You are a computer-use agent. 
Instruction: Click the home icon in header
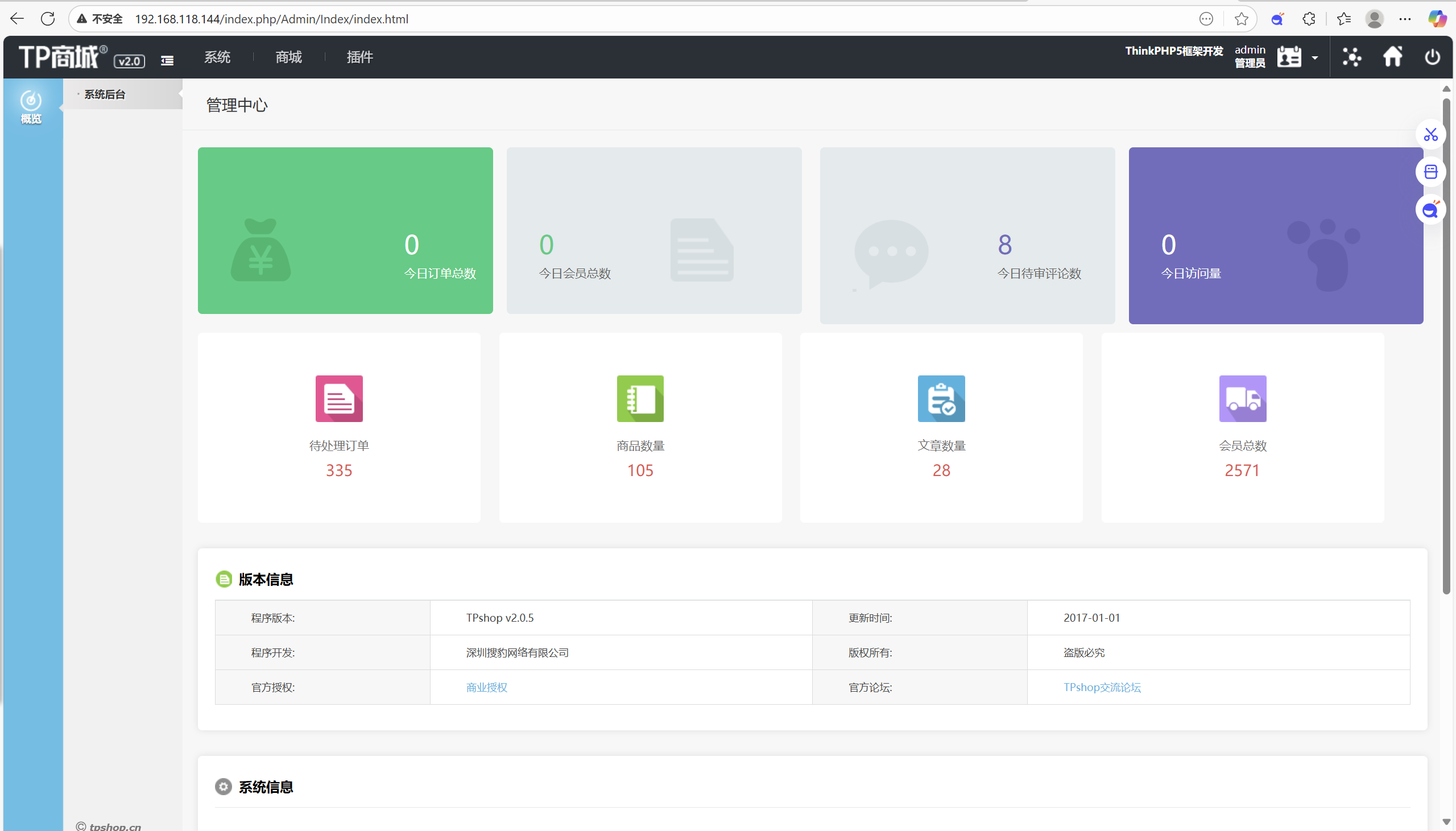[1392, 57]
